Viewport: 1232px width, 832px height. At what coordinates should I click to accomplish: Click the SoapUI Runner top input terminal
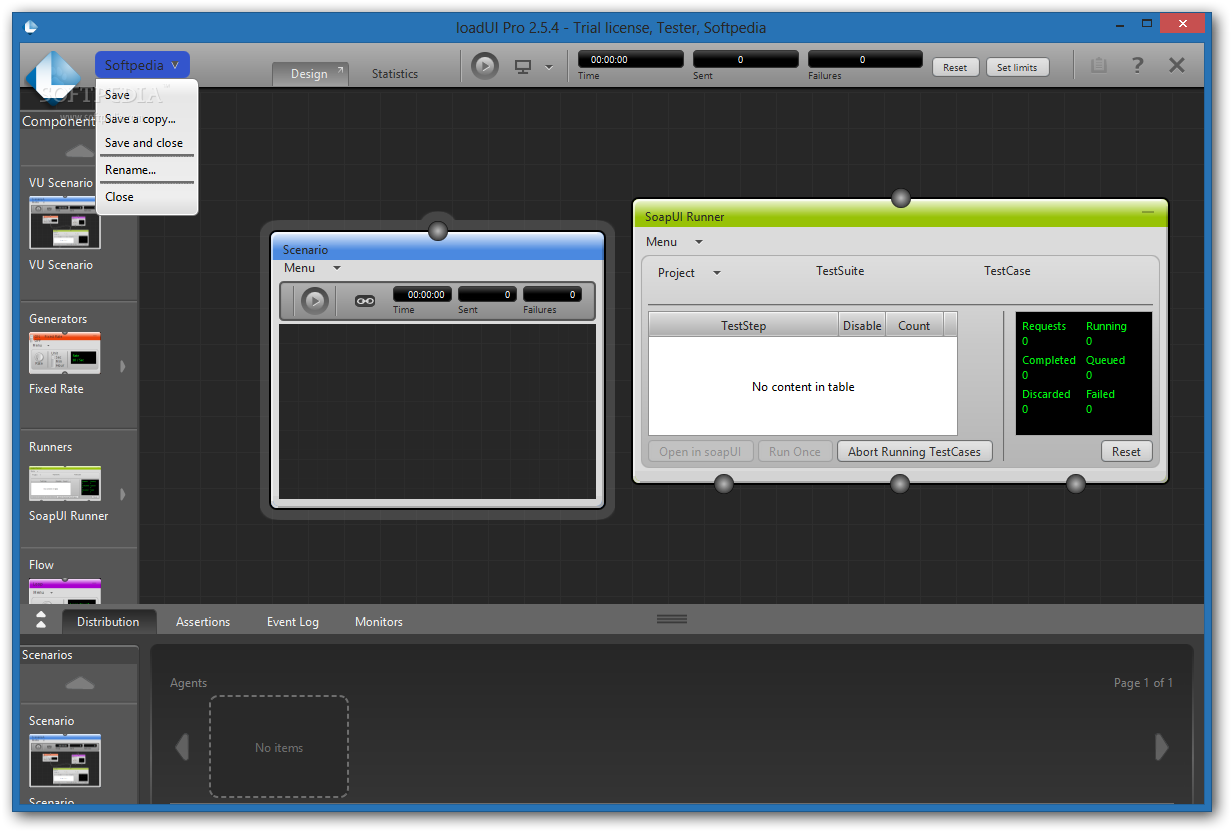click(x=901, y=198)
